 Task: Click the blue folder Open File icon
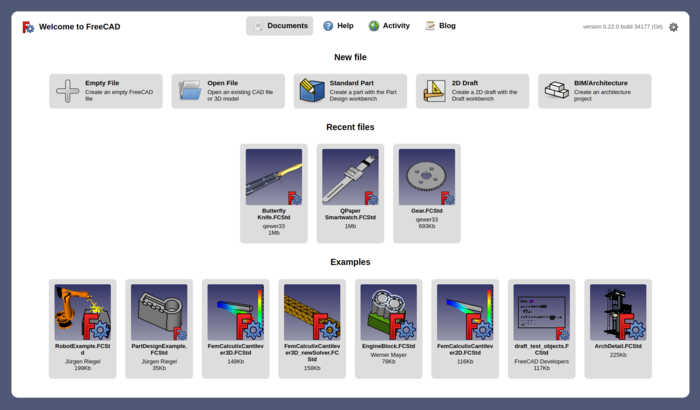(x=190, y=91)
